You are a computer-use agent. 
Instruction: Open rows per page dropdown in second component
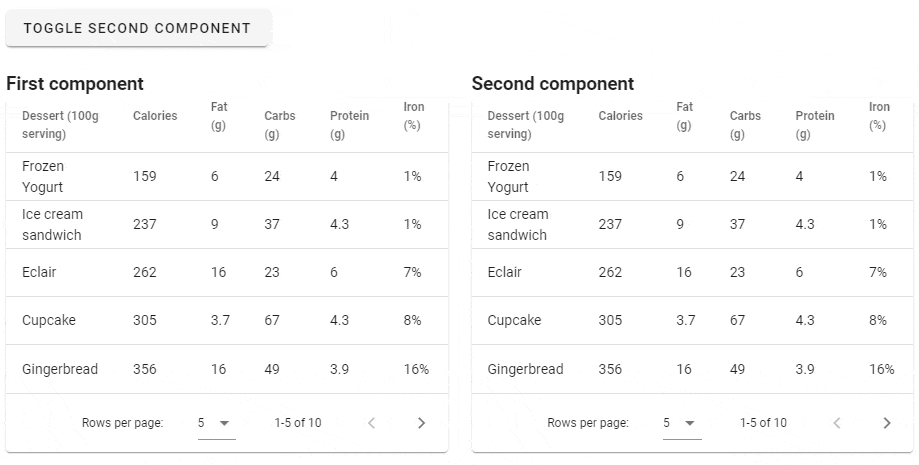pyautogui.click(x=681, y=423)
